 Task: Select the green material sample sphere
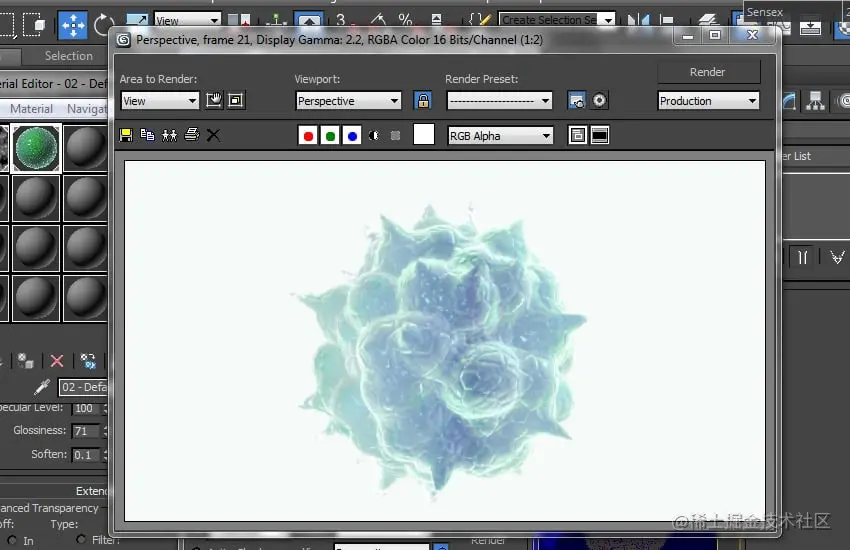tap(36, 147)
